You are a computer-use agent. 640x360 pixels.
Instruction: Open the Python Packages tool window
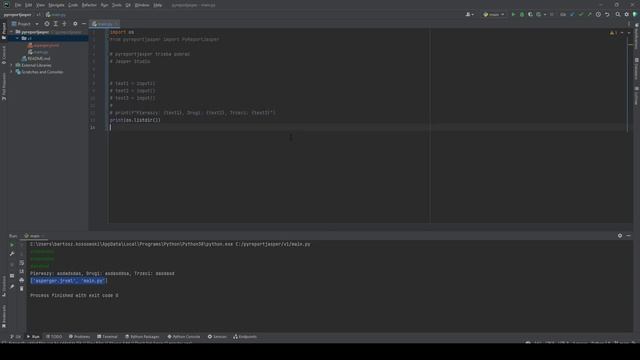coord(142,337)
